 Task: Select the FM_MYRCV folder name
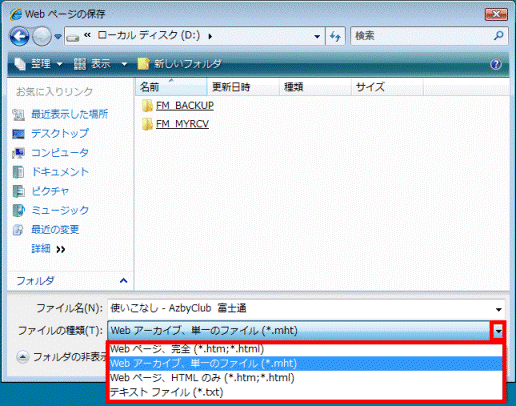pos(182,124)
